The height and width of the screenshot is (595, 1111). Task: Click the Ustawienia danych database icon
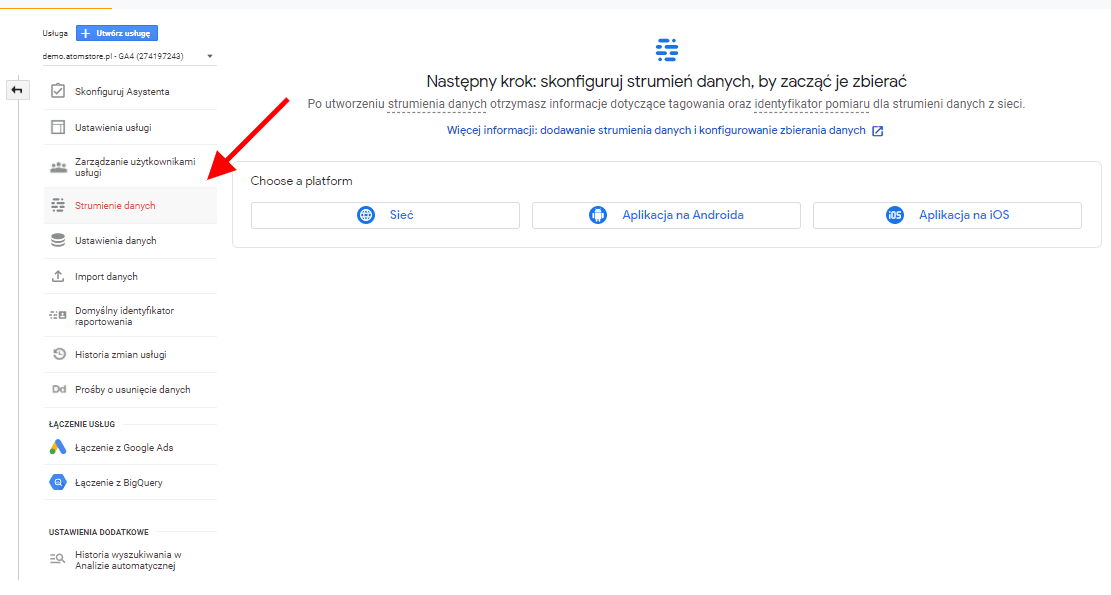pyautogui.click(x=58, y=241)
